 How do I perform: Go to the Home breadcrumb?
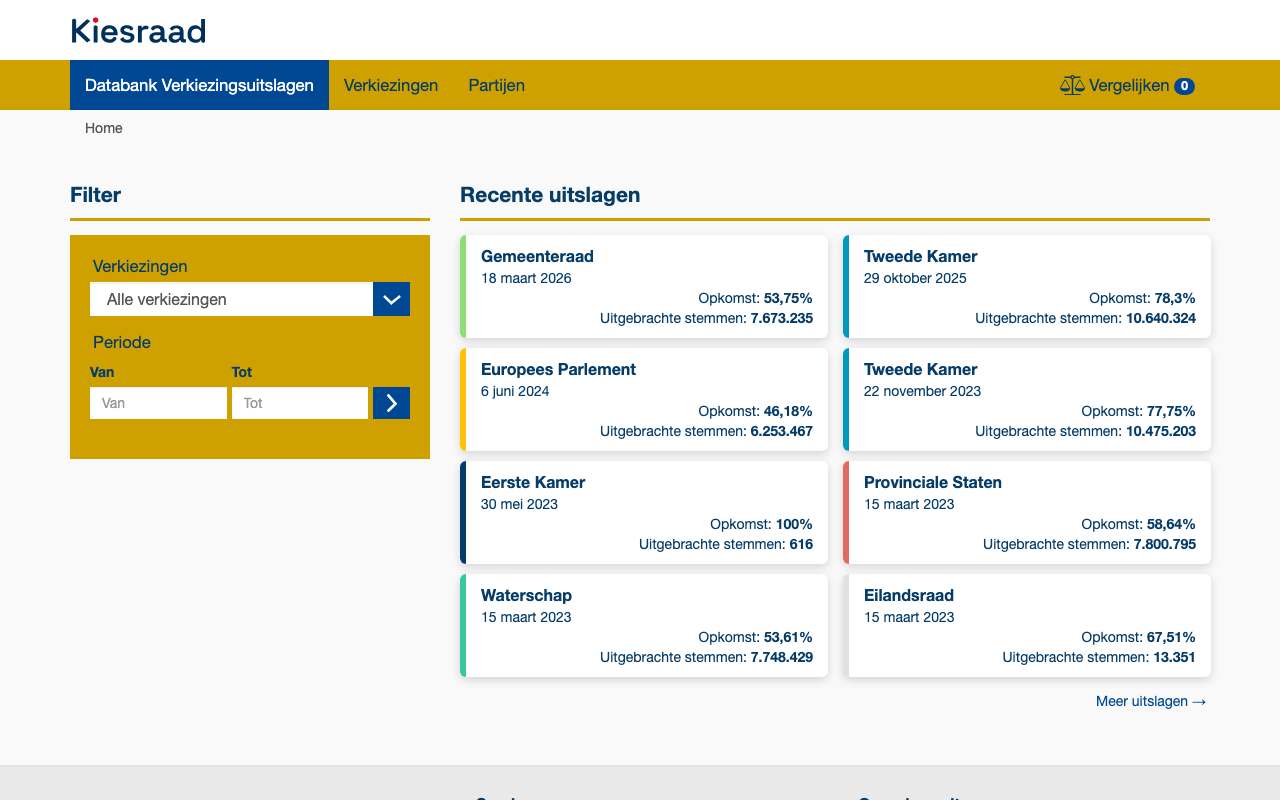(x=104, y=128)
